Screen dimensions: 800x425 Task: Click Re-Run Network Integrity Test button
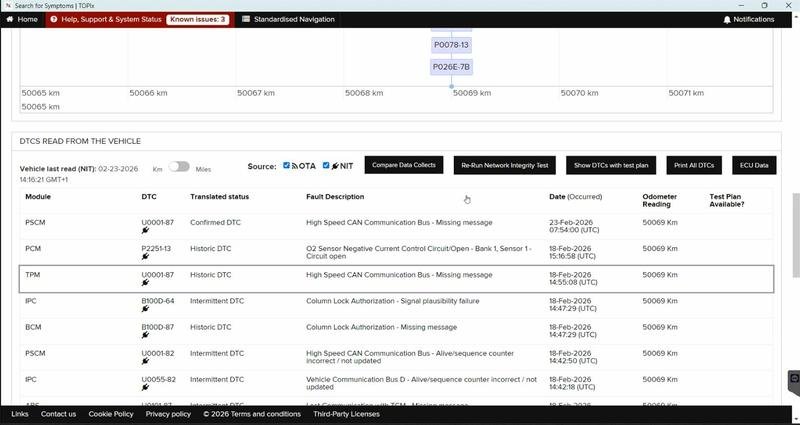[x=505, y=165]
